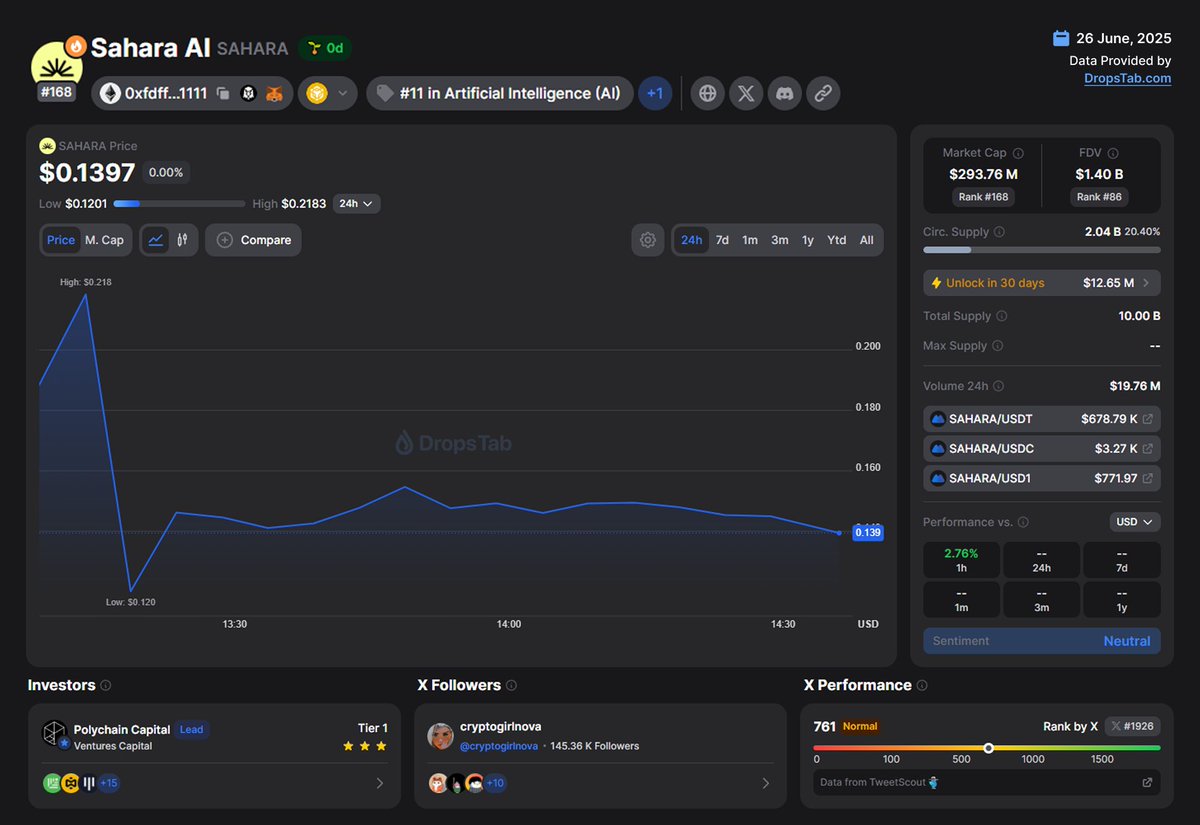Click the X Followers info icon
This screenshot has width=1200, height=825.
pyautogui.click(x=511, y=686)
